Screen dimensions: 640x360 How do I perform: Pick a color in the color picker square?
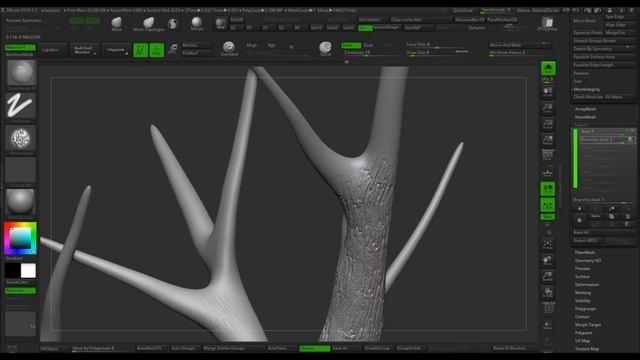coord(20,238)
